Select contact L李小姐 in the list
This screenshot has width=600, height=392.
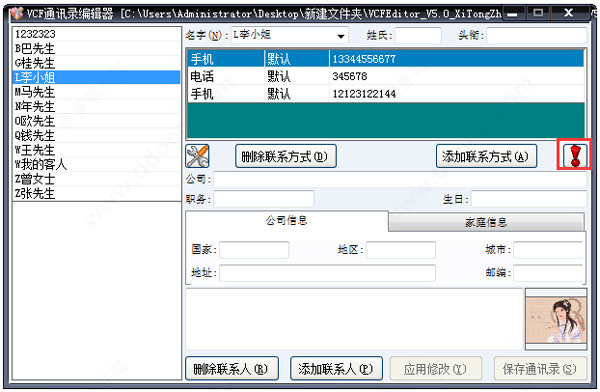coord(96,77)
